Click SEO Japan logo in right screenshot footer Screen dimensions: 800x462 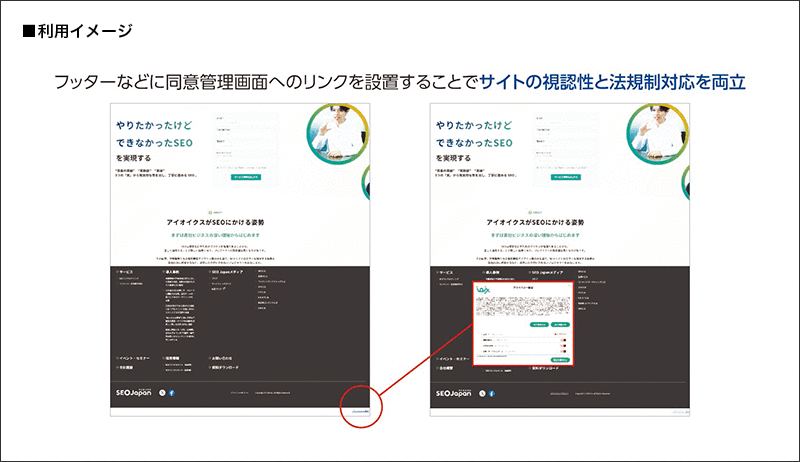(454, 393)
